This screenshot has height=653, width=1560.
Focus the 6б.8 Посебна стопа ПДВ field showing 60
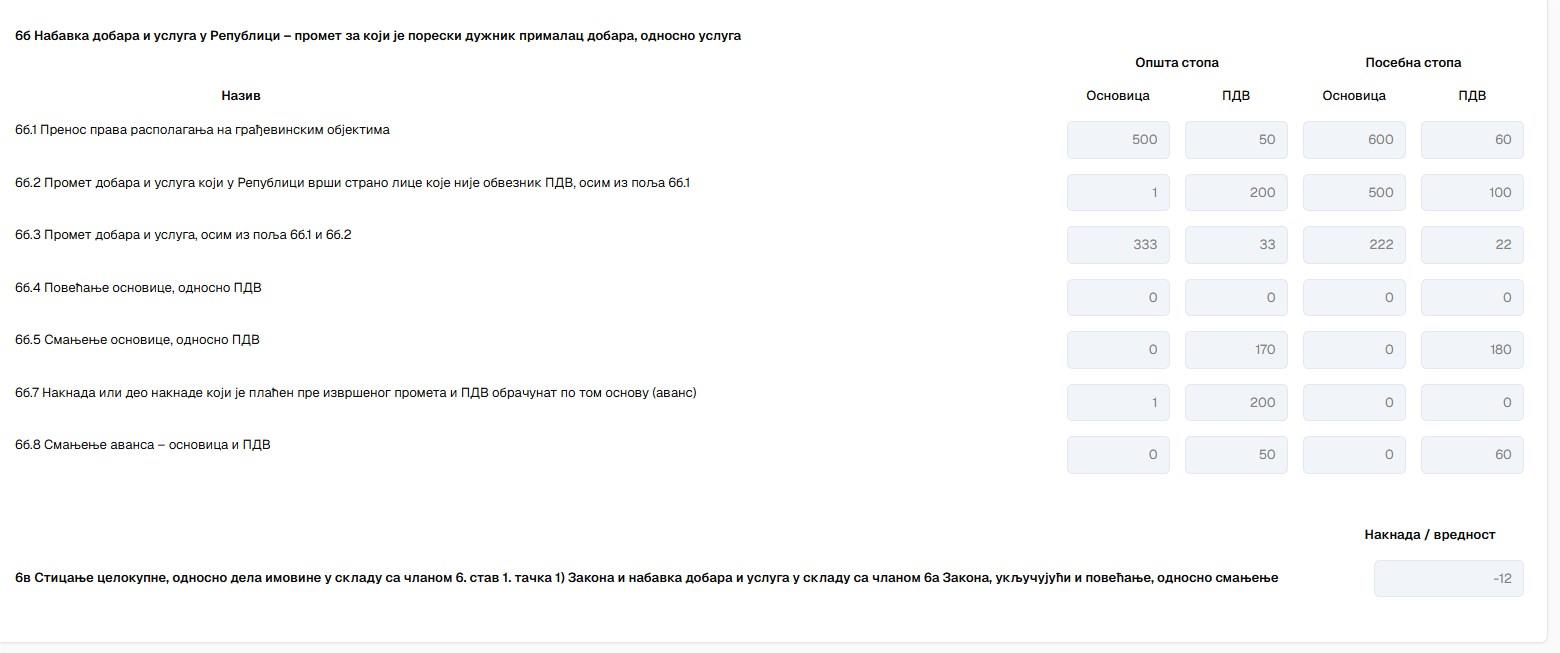click(1472, 455)
